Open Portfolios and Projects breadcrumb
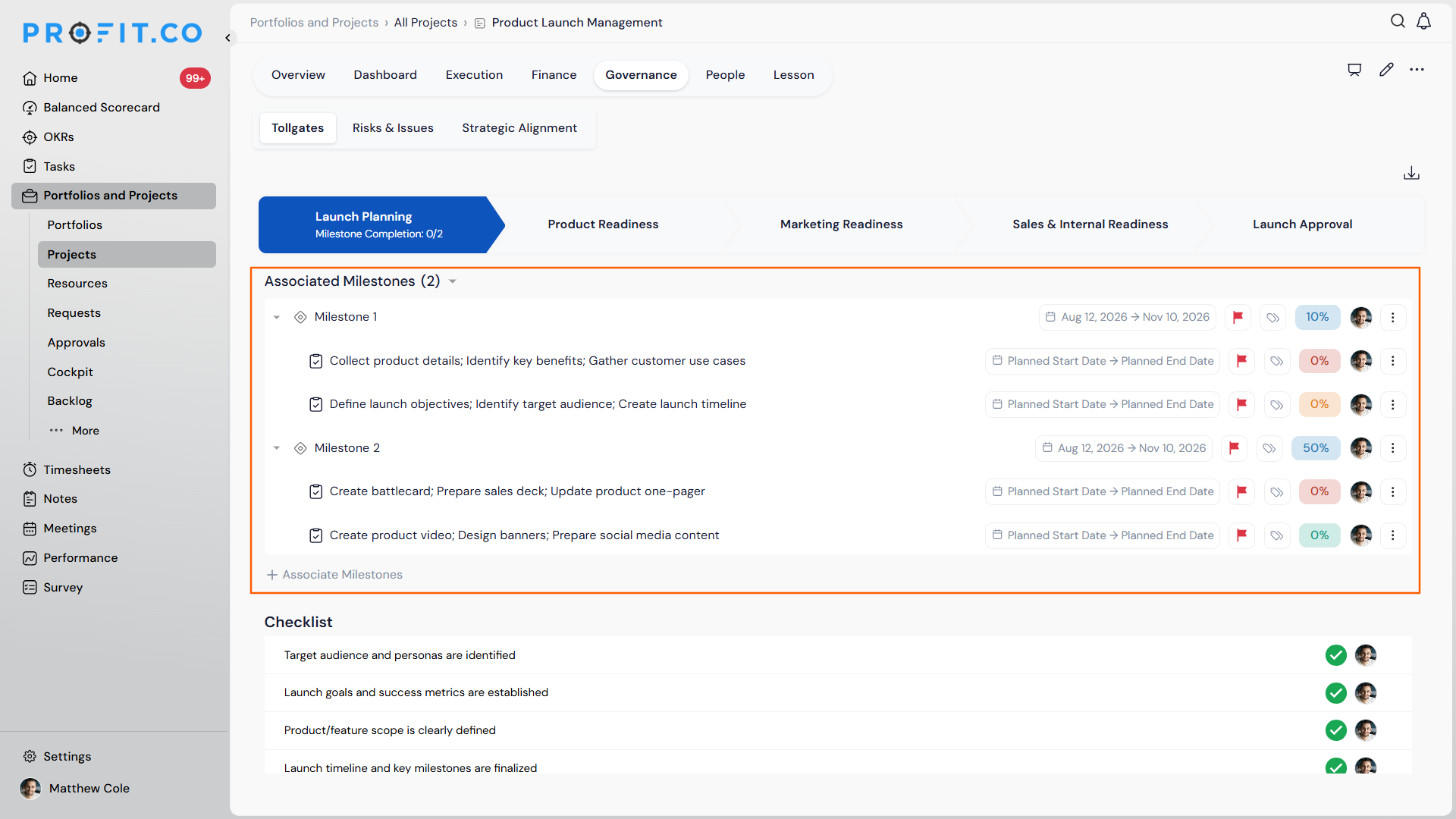 (314, 23)
